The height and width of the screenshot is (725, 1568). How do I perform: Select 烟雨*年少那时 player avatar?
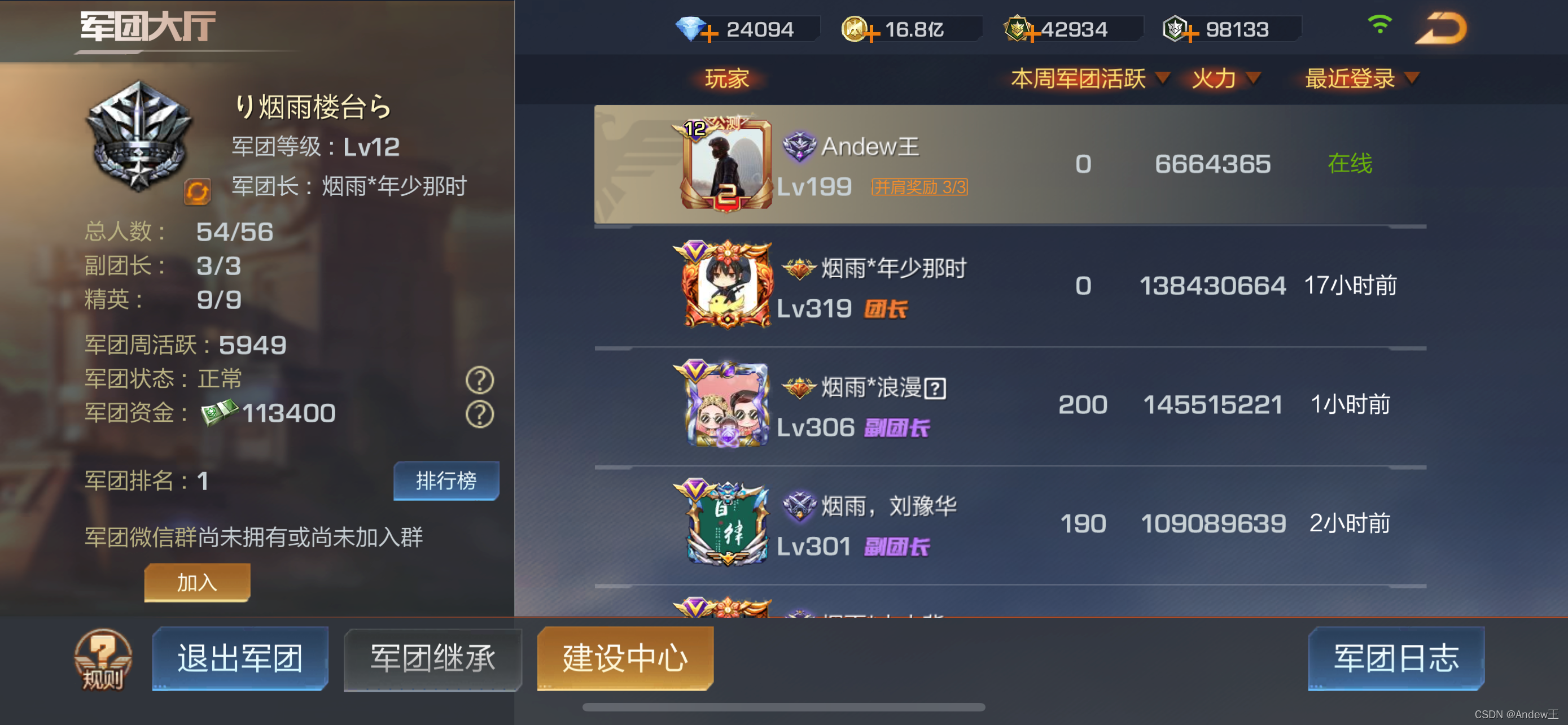click(726, 284)
